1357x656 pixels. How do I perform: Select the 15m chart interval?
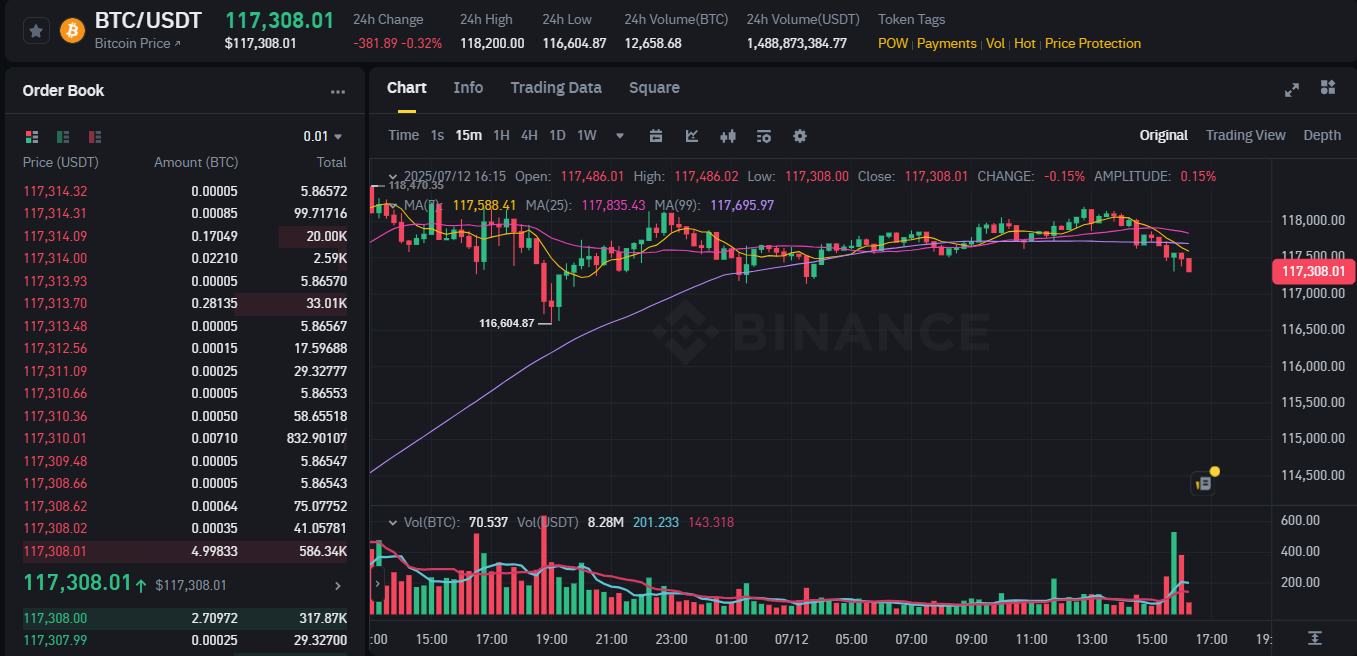pyautogui.click(x=468, y=135)
